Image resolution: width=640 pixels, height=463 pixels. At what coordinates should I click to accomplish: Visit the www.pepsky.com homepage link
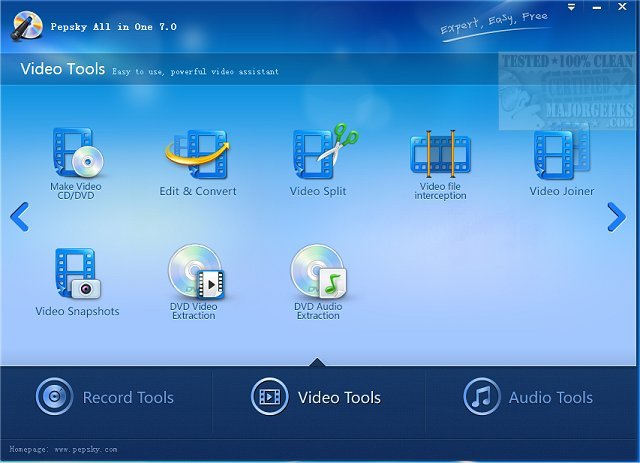click(86, 450)
